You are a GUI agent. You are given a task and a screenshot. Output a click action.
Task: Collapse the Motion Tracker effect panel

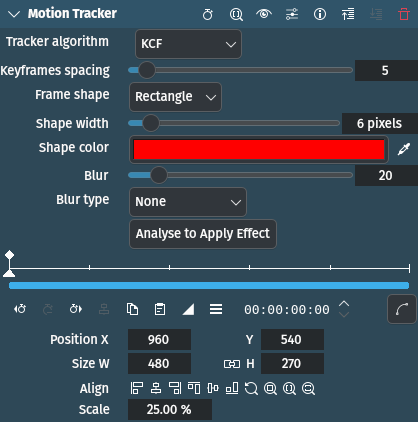coord(14,14)
